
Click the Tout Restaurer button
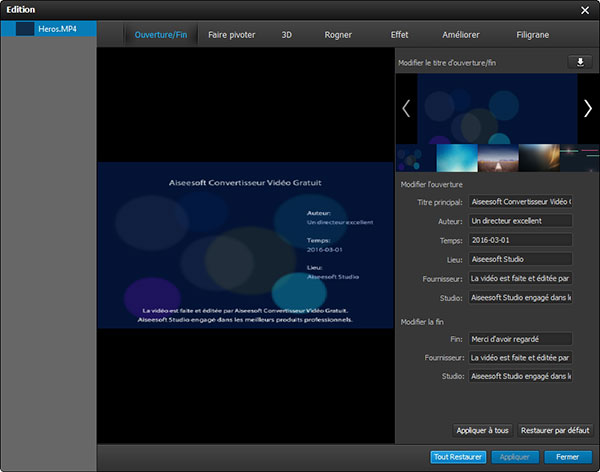click(458, 457)
